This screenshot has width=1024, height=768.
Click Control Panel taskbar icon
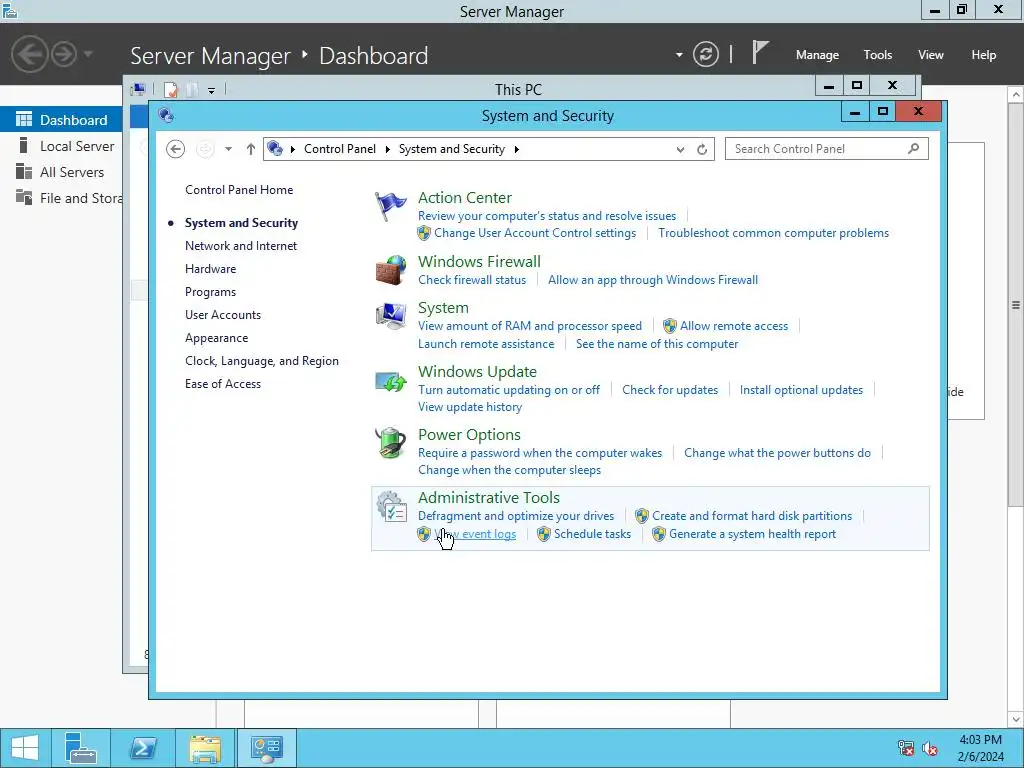coord(266,748)
